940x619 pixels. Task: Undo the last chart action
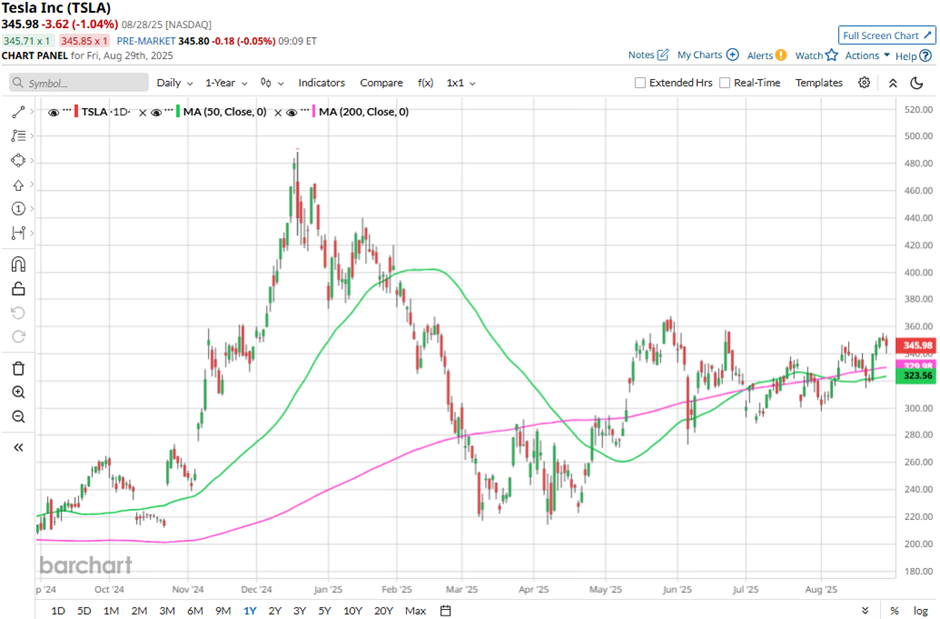click(x=18, y=313)
